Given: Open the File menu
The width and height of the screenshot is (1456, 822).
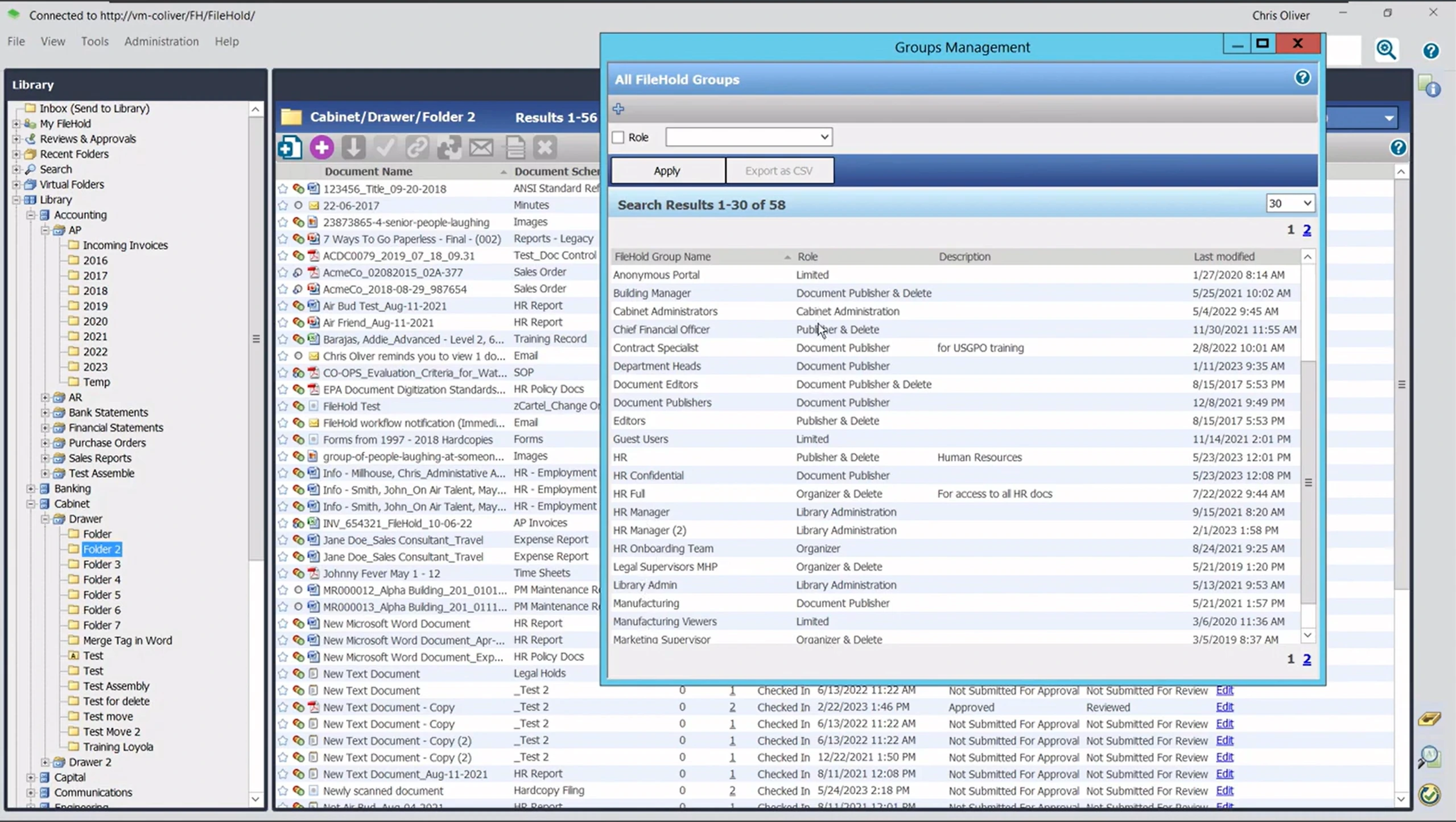Looking at the screenshot, I should point(16,42).
